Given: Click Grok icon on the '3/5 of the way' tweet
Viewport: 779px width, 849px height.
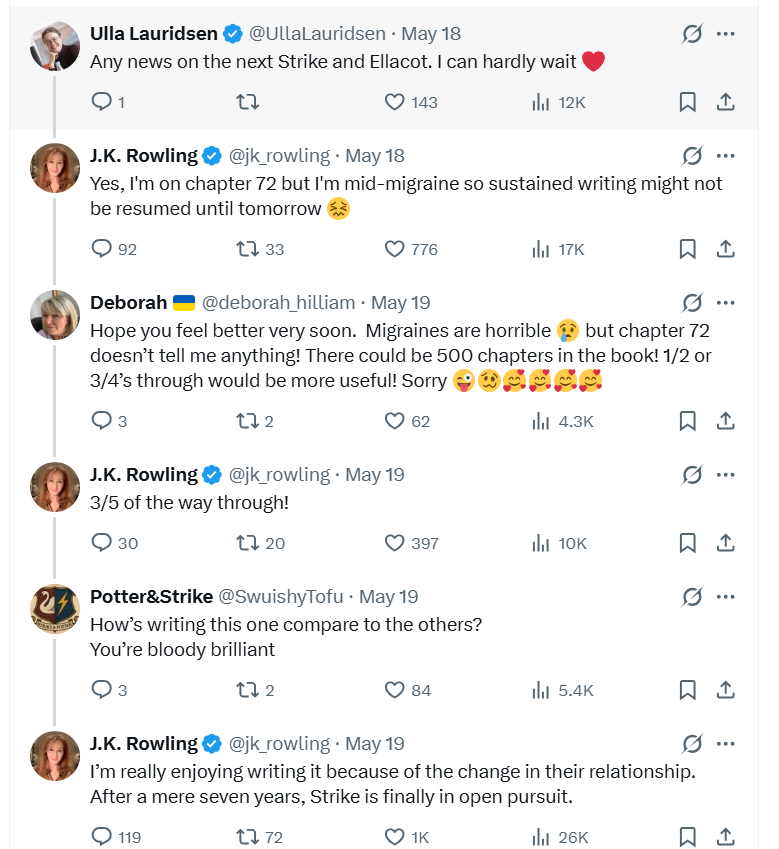Looking at the screenshot, I should pos(692,475).
